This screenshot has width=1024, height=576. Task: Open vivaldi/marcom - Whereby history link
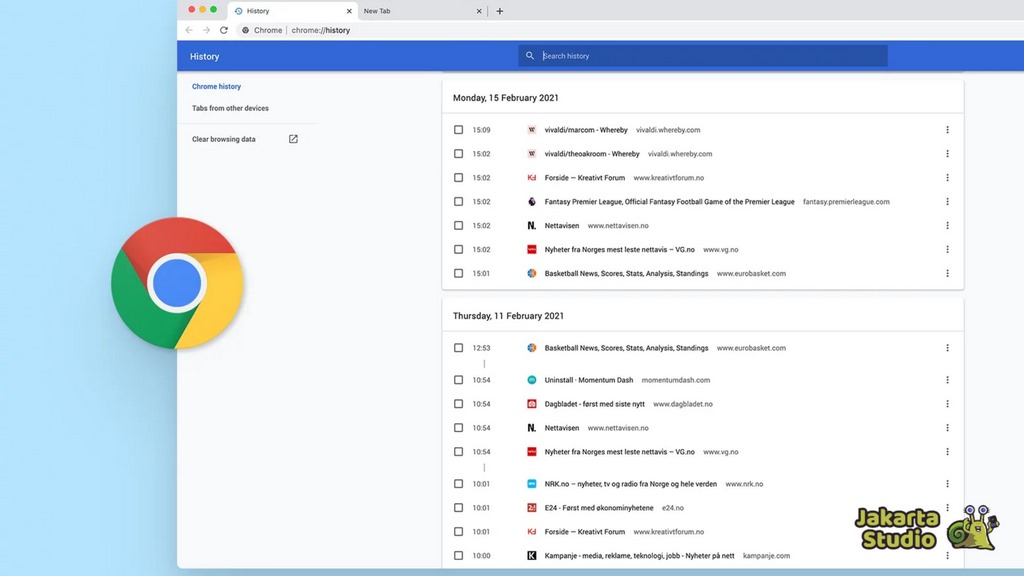586,130
